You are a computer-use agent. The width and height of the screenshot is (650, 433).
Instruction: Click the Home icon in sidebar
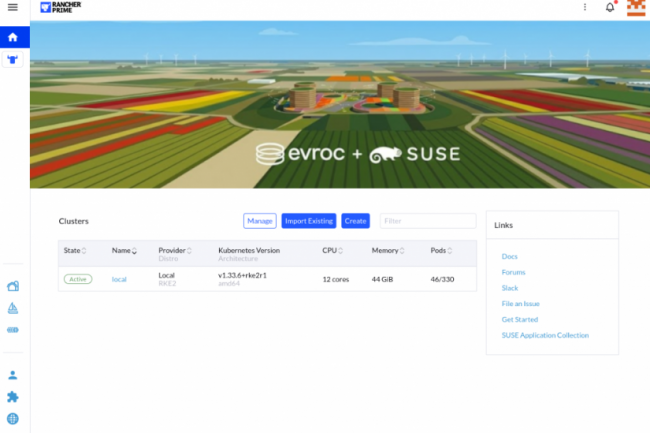pyautogui.click(x=13, y=37)
